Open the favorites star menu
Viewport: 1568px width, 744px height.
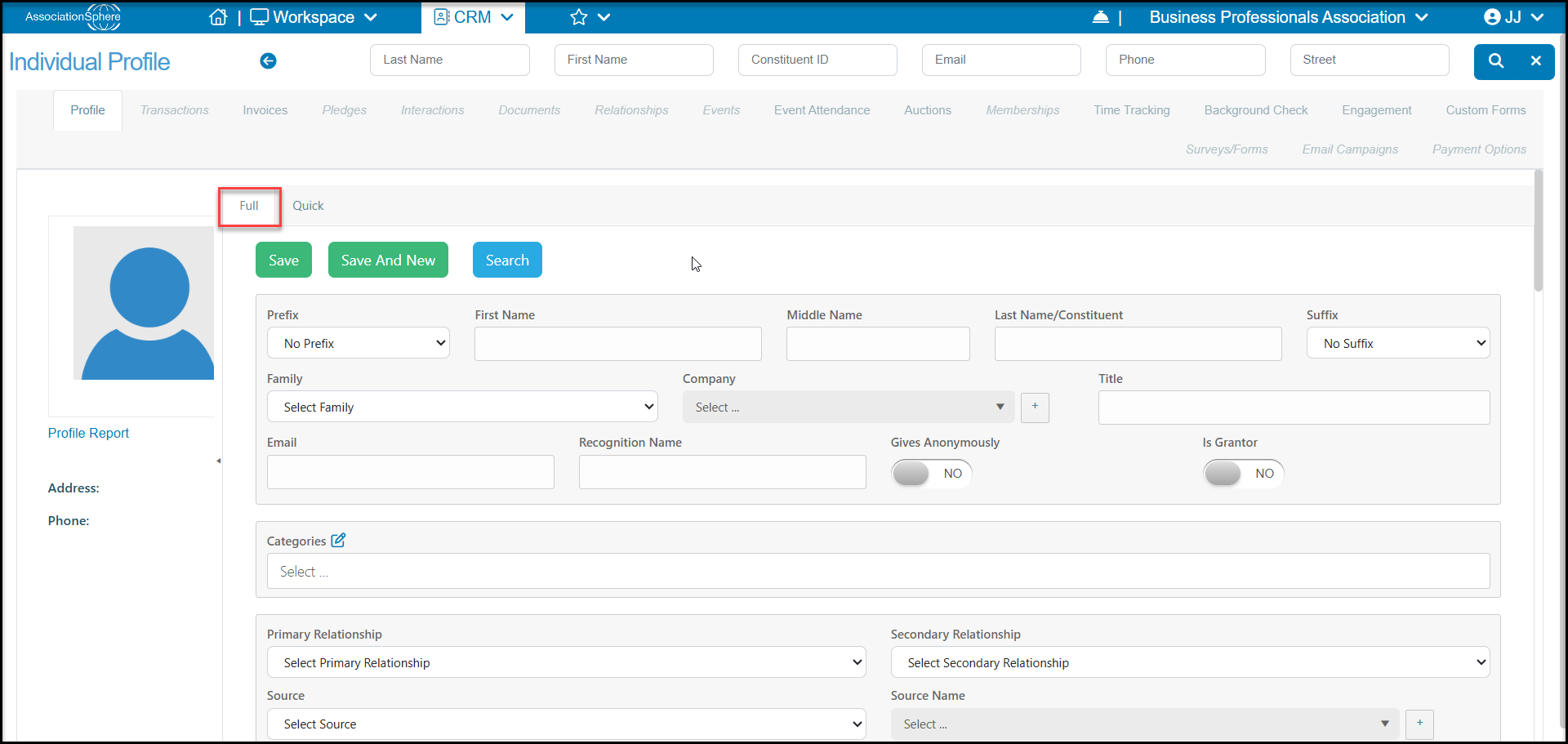click(590, 17)
